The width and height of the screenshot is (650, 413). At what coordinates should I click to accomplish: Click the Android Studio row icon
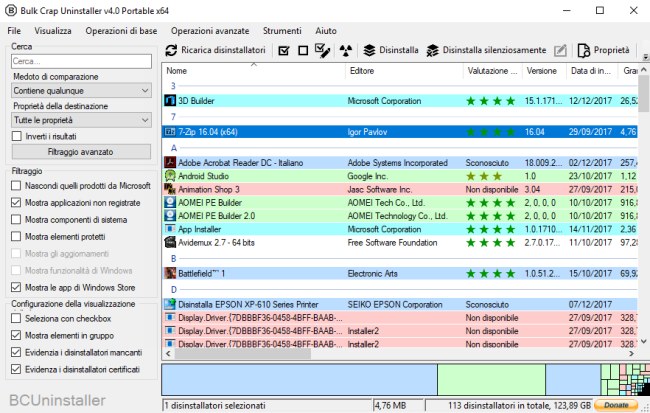click(170, 176)
